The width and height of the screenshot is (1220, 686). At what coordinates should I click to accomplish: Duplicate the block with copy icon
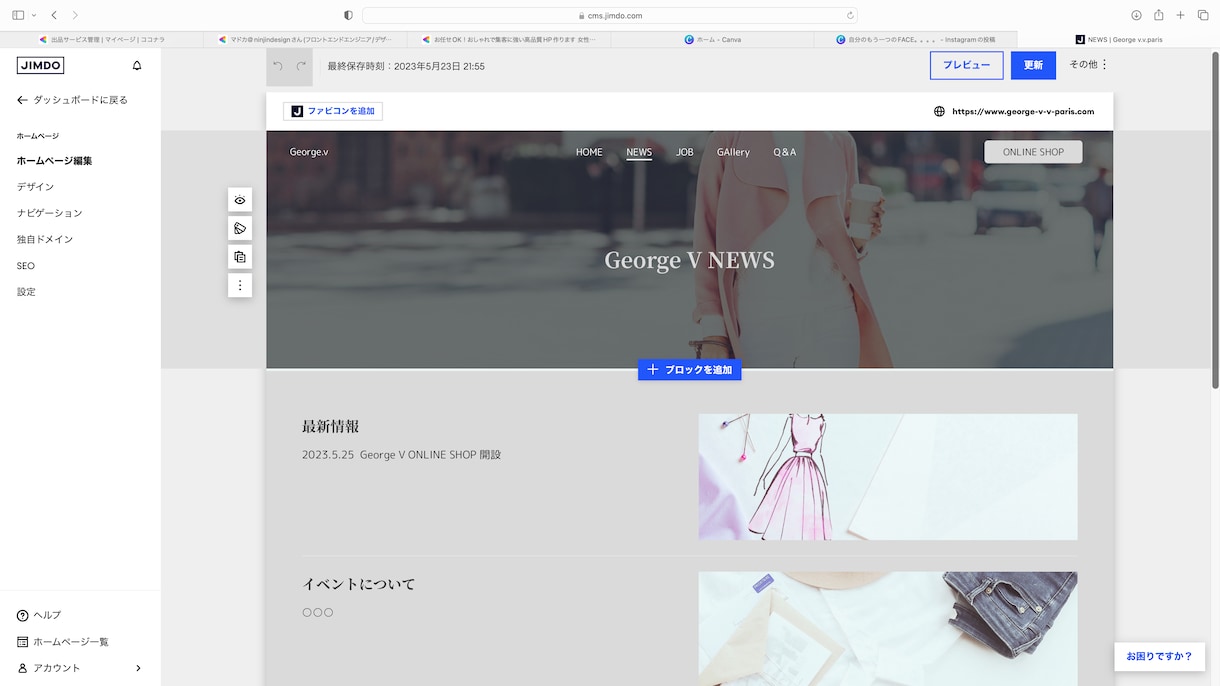tap(240, 257)
